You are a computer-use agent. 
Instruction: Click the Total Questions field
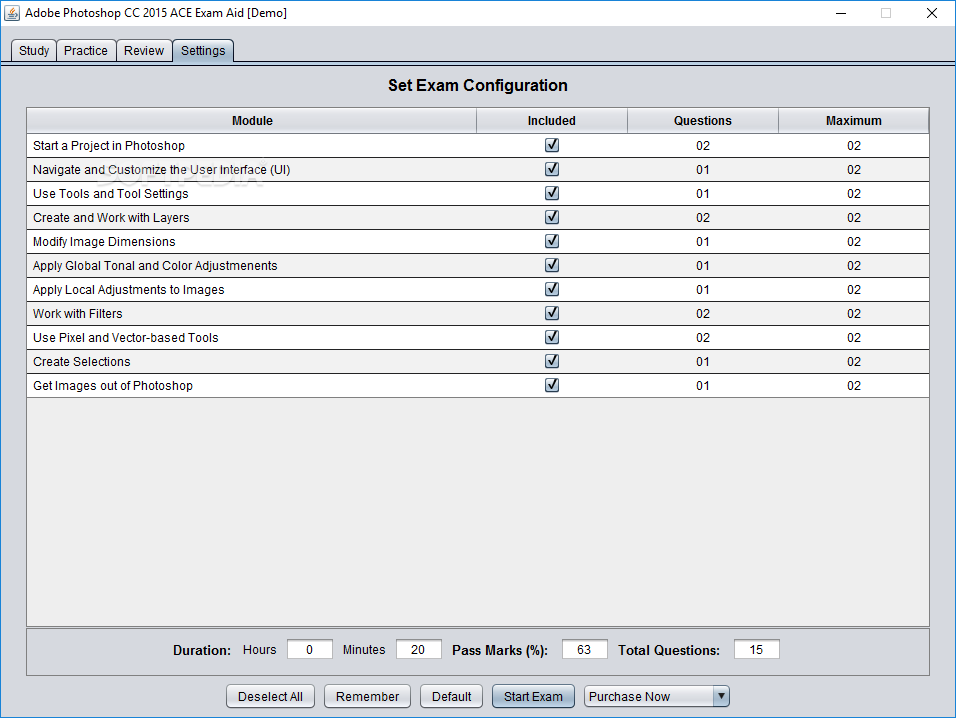pos(756,649)
